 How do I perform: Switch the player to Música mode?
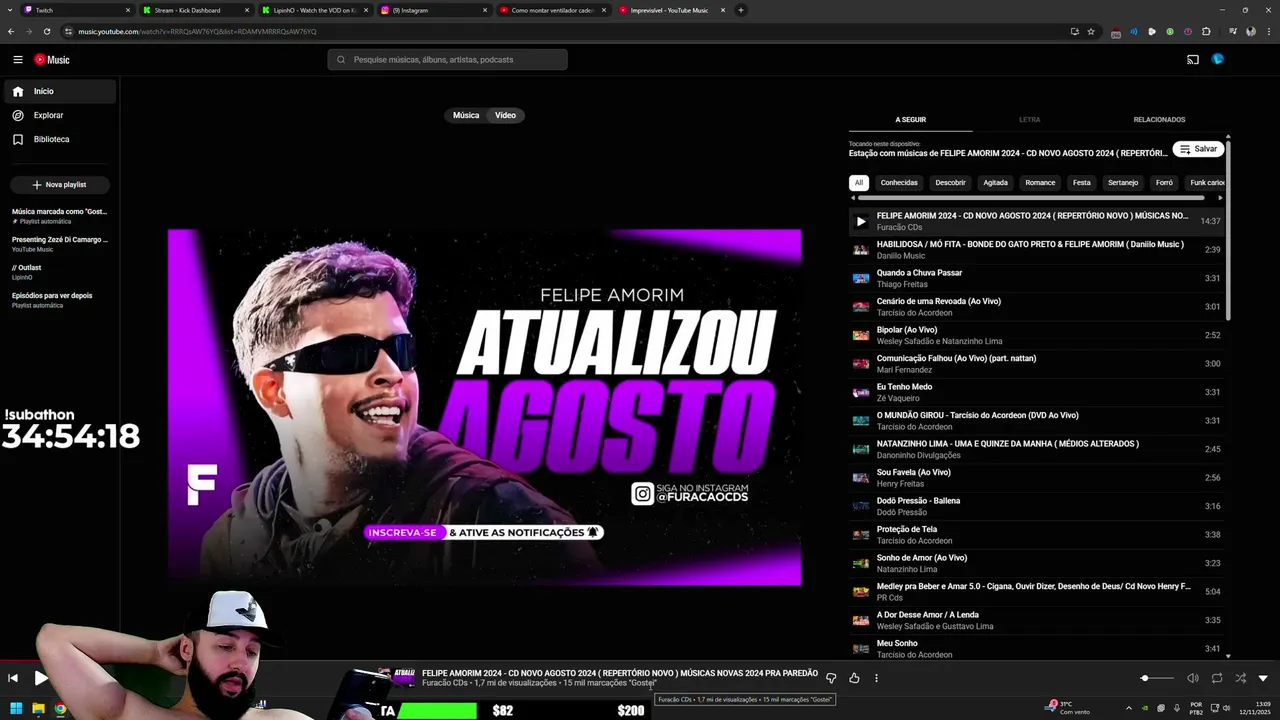click(466, 115)
